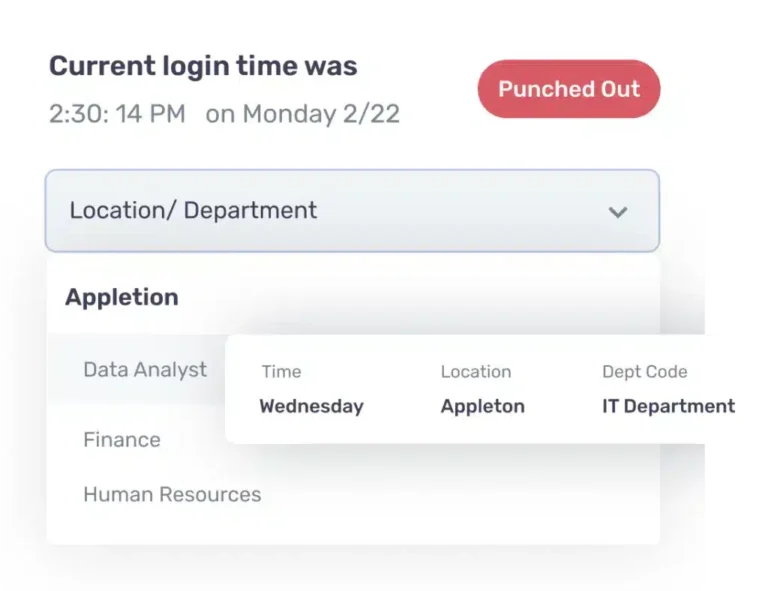This screenshot has width=768, height=591.
Task: Click the on Monday 2/22 date text
Action: [303, 114]
